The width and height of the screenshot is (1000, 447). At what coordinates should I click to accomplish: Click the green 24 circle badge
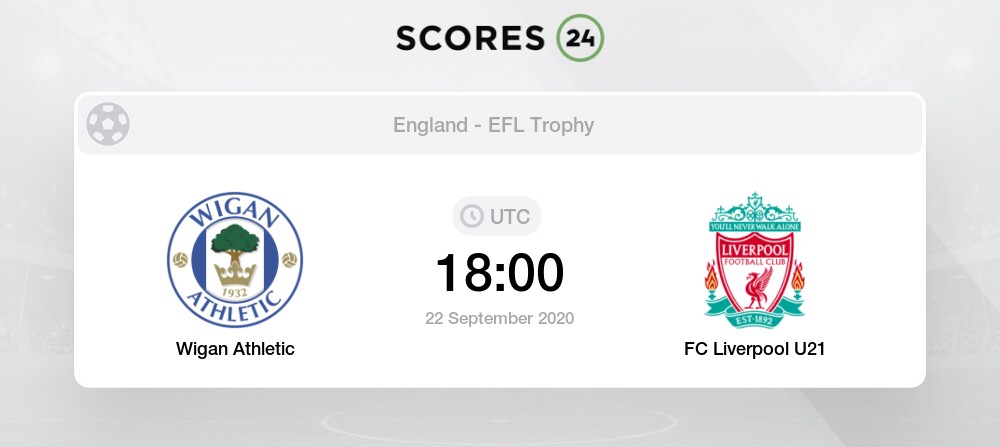point(580,38)
